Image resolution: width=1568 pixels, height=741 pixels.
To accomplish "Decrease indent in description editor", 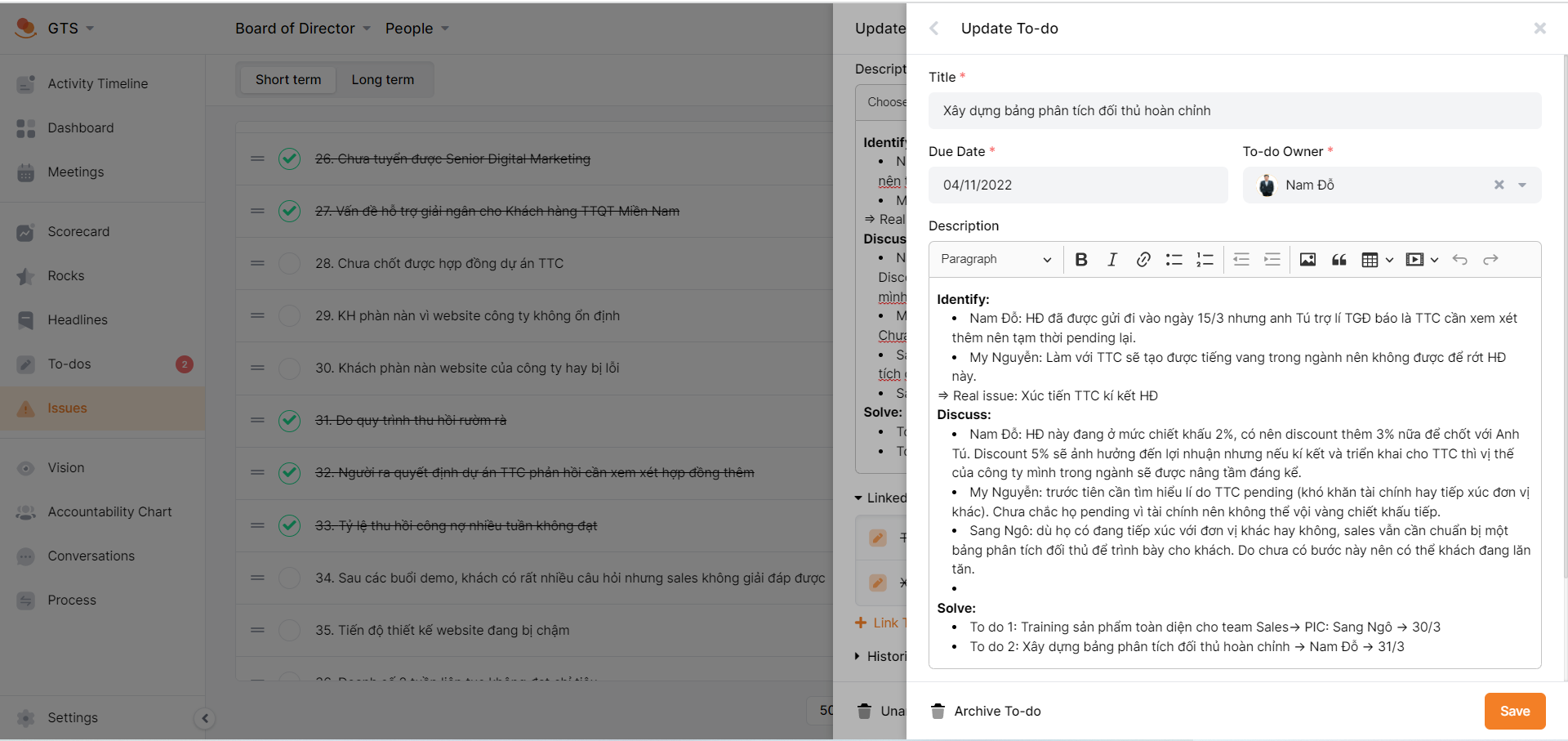I will coord(1241,260).
